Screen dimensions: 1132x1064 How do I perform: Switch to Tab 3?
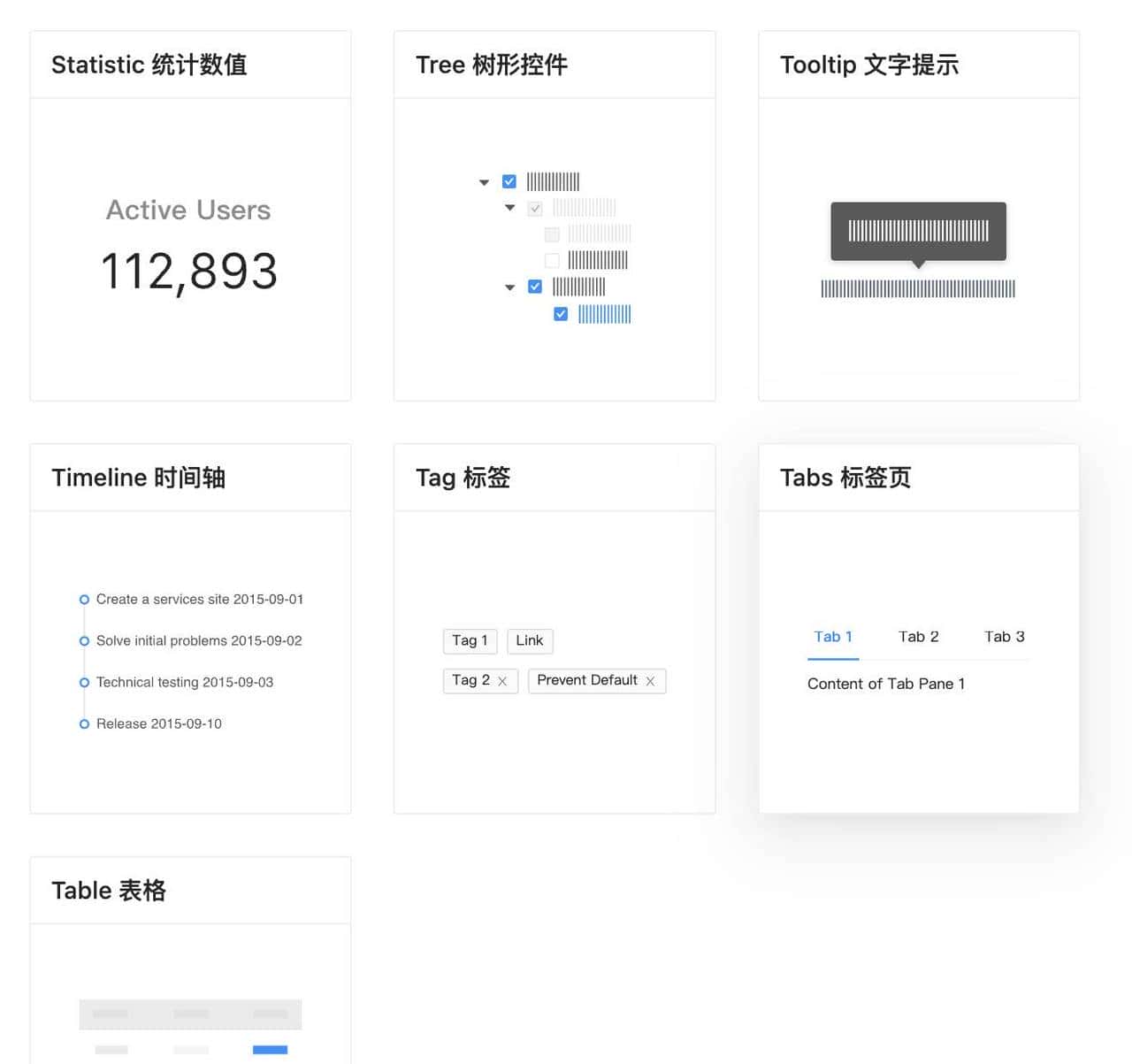(x=1004, y=637)
